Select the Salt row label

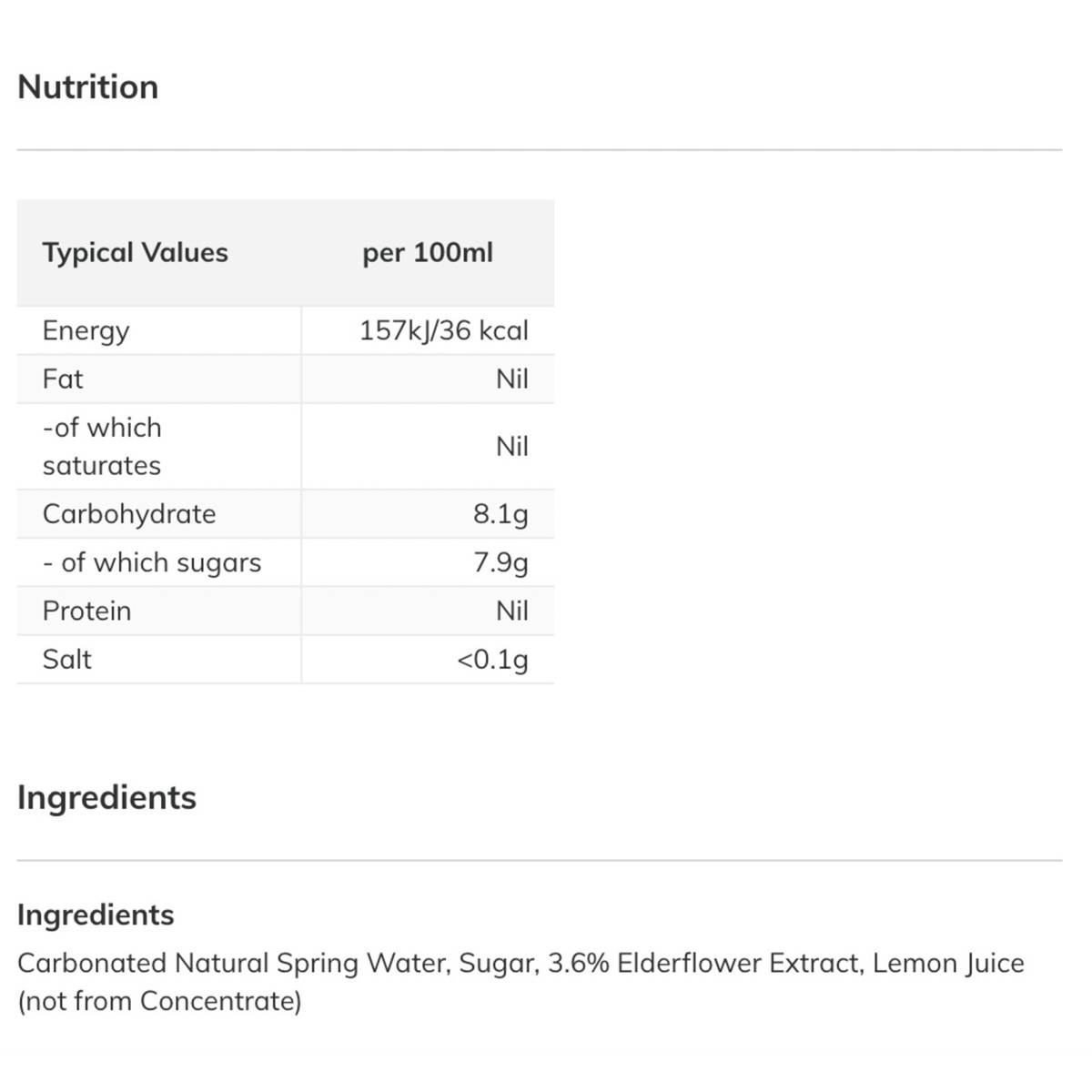66,659
